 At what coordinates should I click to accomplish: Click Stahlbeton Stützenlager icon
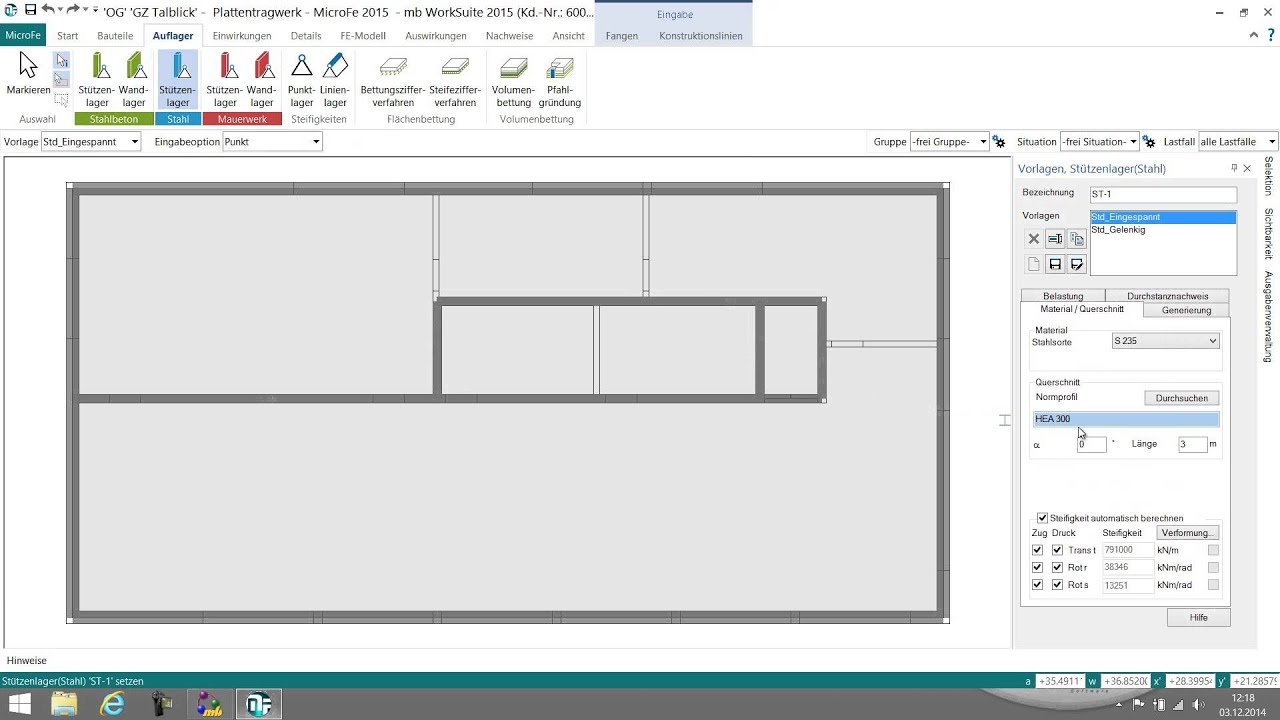tap(97, 80)
